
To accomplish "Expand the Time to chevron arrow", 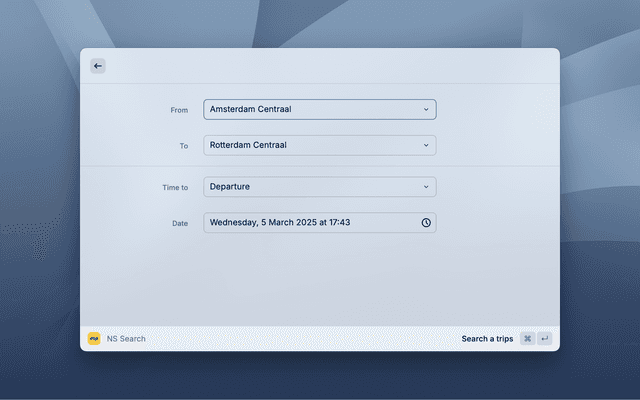I will (x=426, y=187).
